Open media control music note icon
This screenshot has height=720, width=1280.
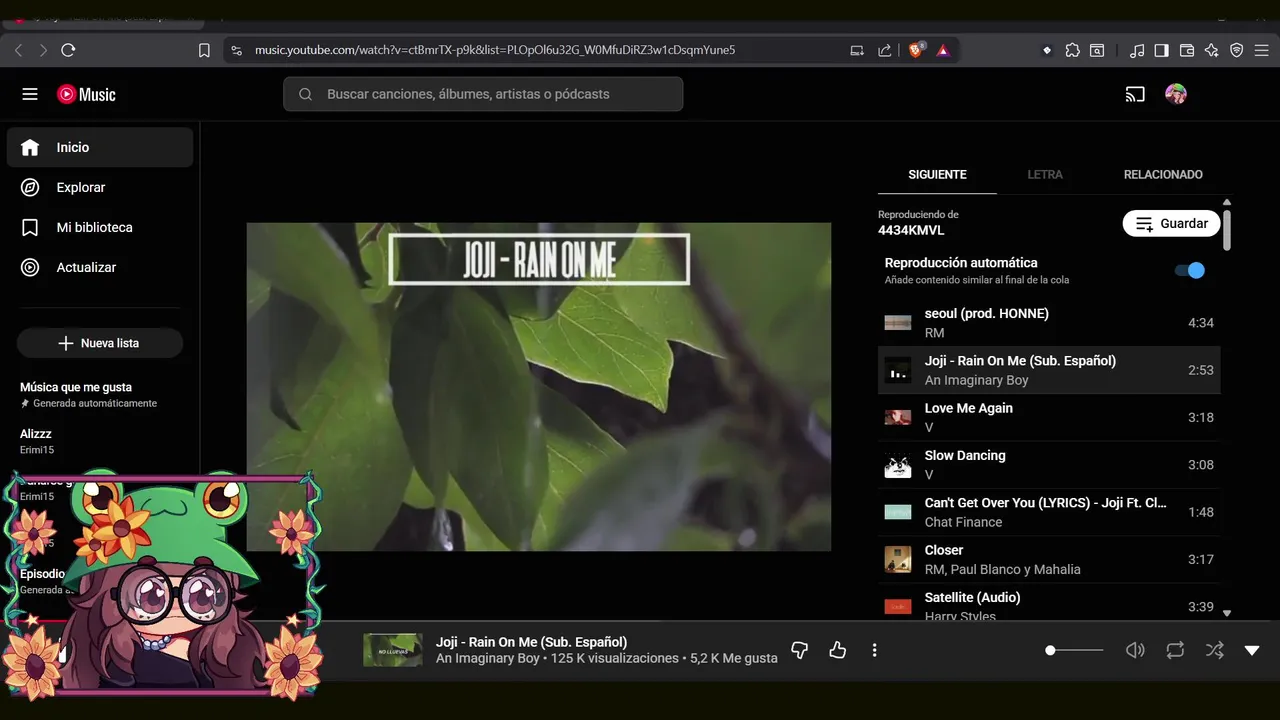click(1137, 50)
